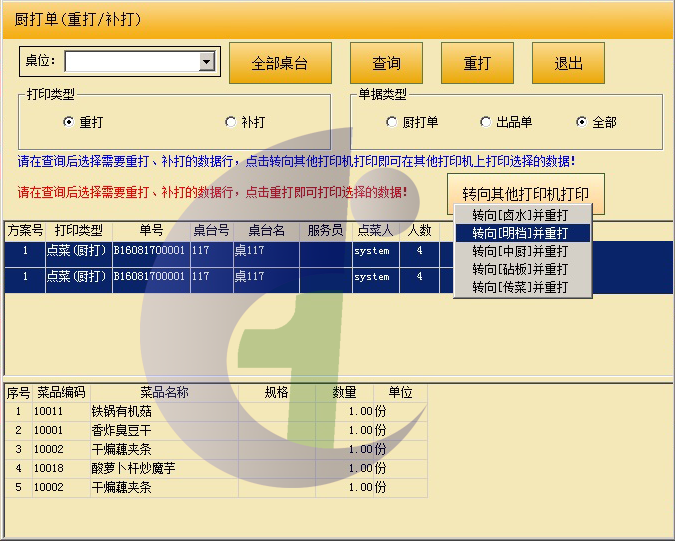Choose 转向[明档]并重打 menu item
Image resolution: width=675 pixels, height=541 pixels.
(523, 233)
